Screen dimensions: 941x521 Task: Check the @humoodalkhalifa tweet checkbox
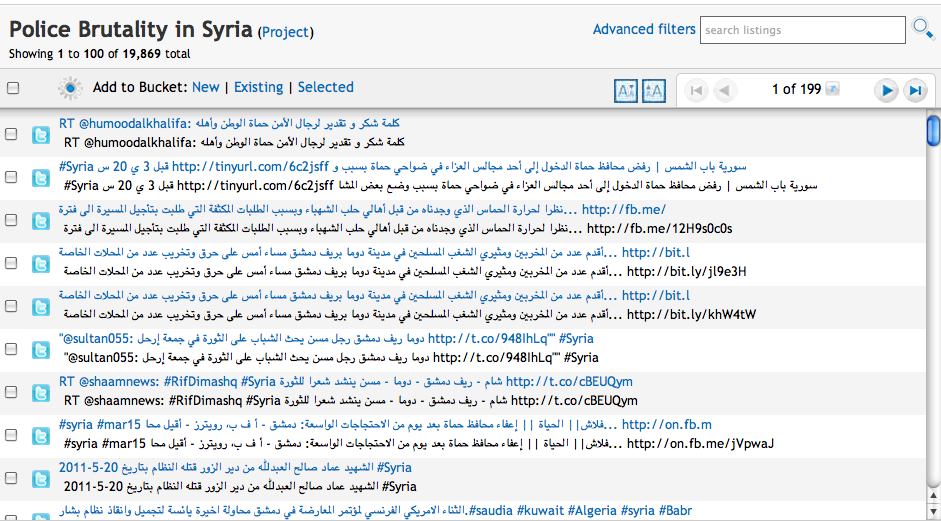pyautogui.click(x=11, y=134)
